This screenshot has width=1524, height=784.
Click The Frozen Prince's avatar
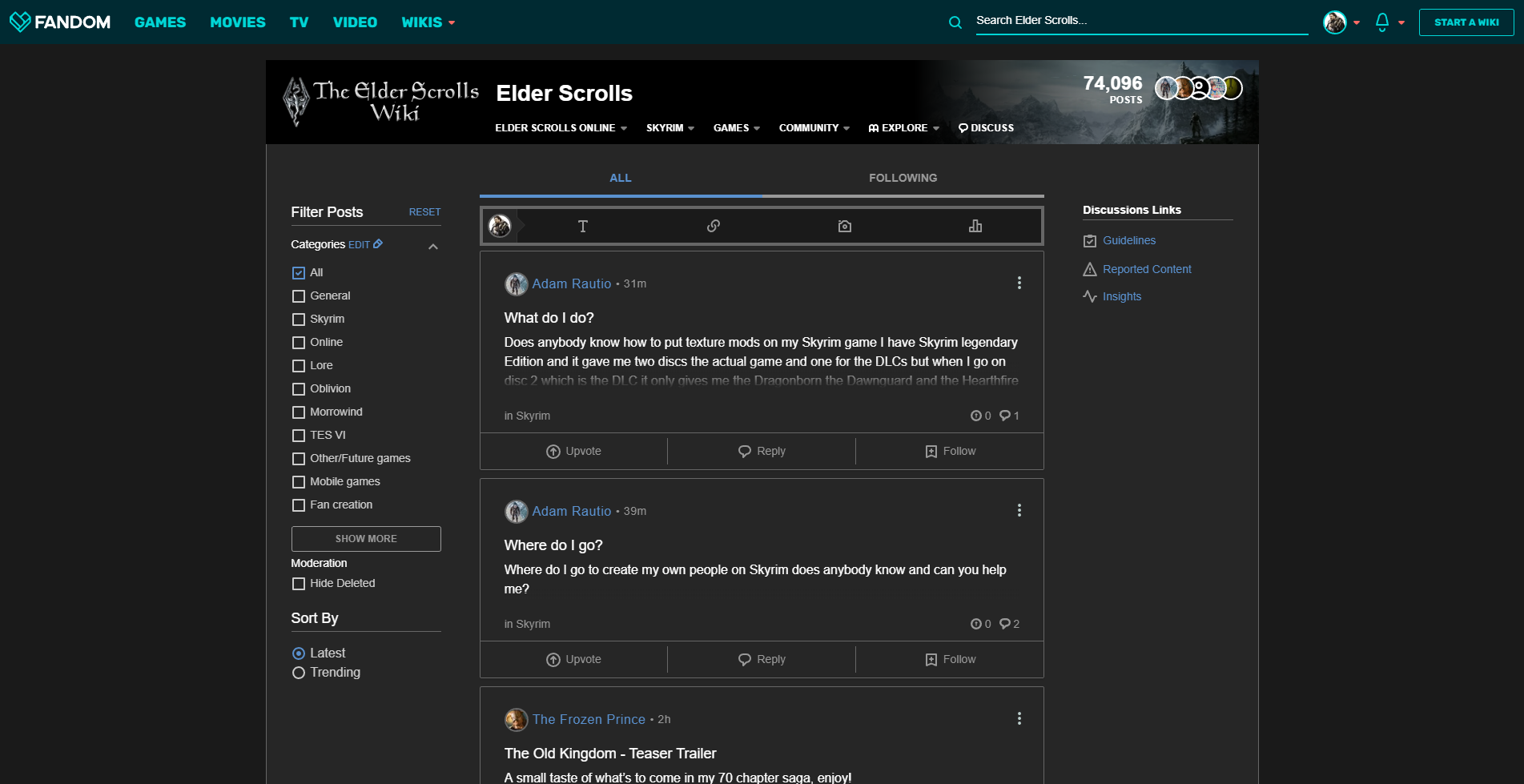[517, 720]
